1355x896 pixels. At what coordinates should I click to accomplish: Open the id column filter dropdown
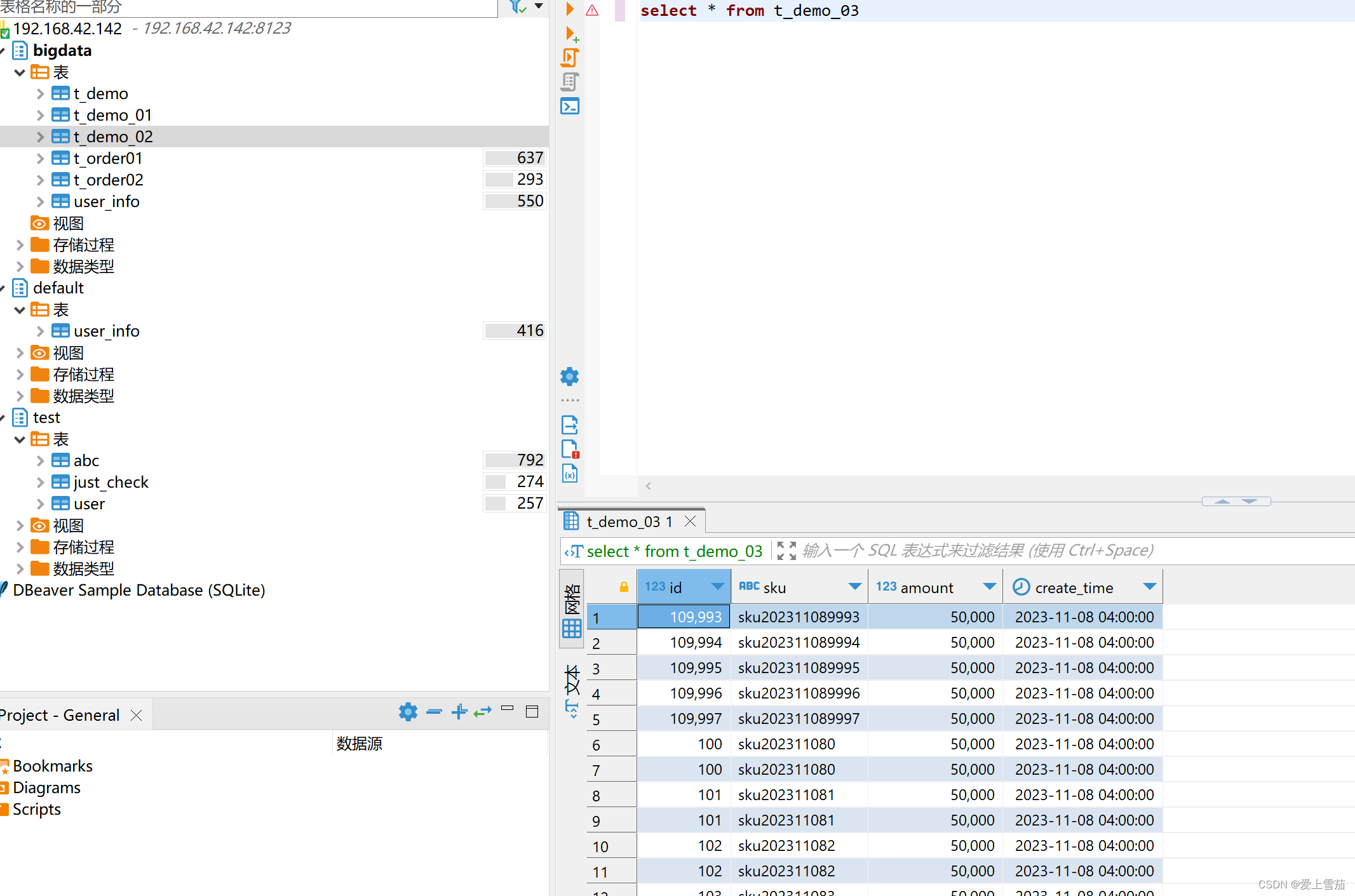[x=718, y=587]
